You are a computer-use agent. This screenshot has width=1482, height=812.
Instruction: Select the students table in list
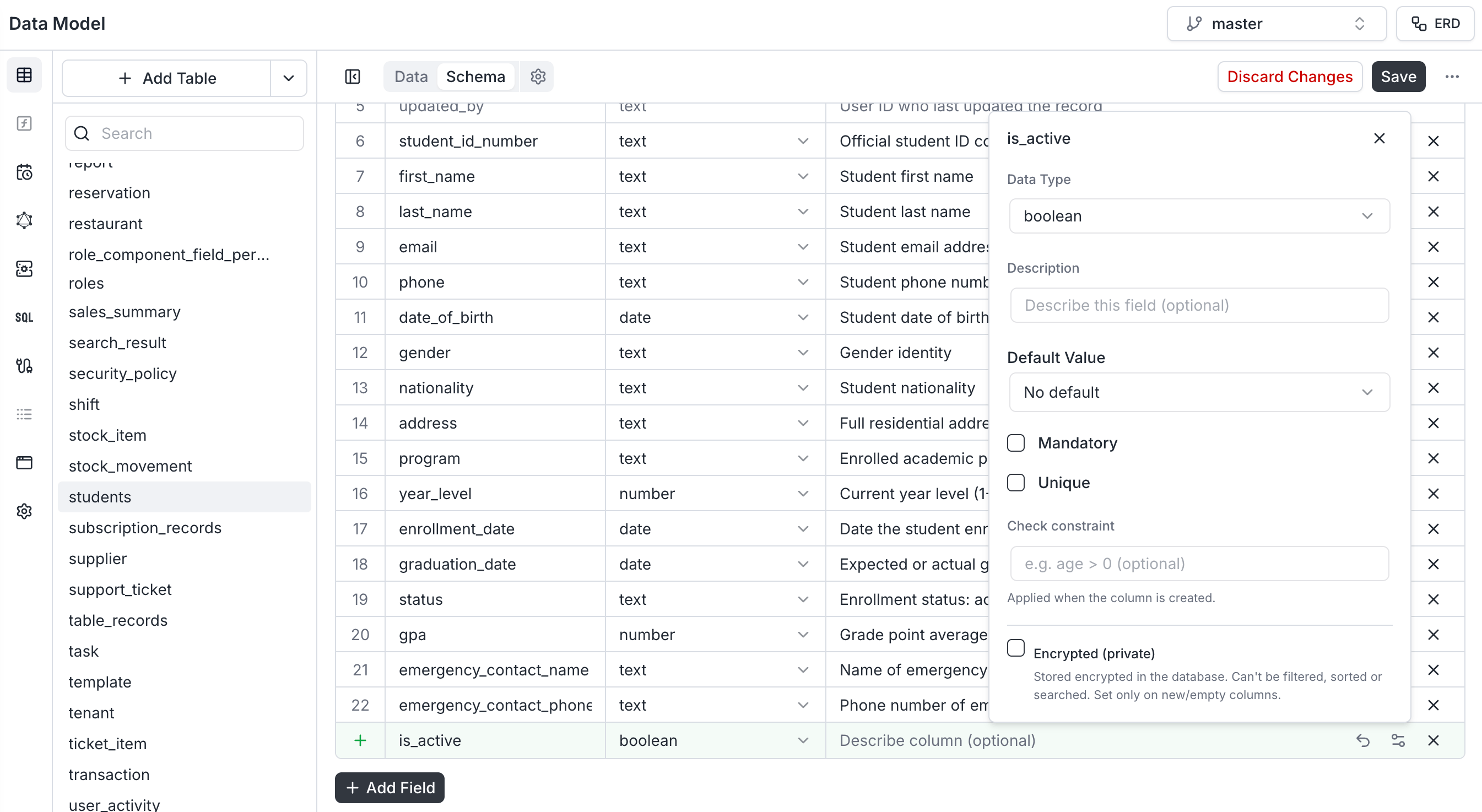click(184, 497)
